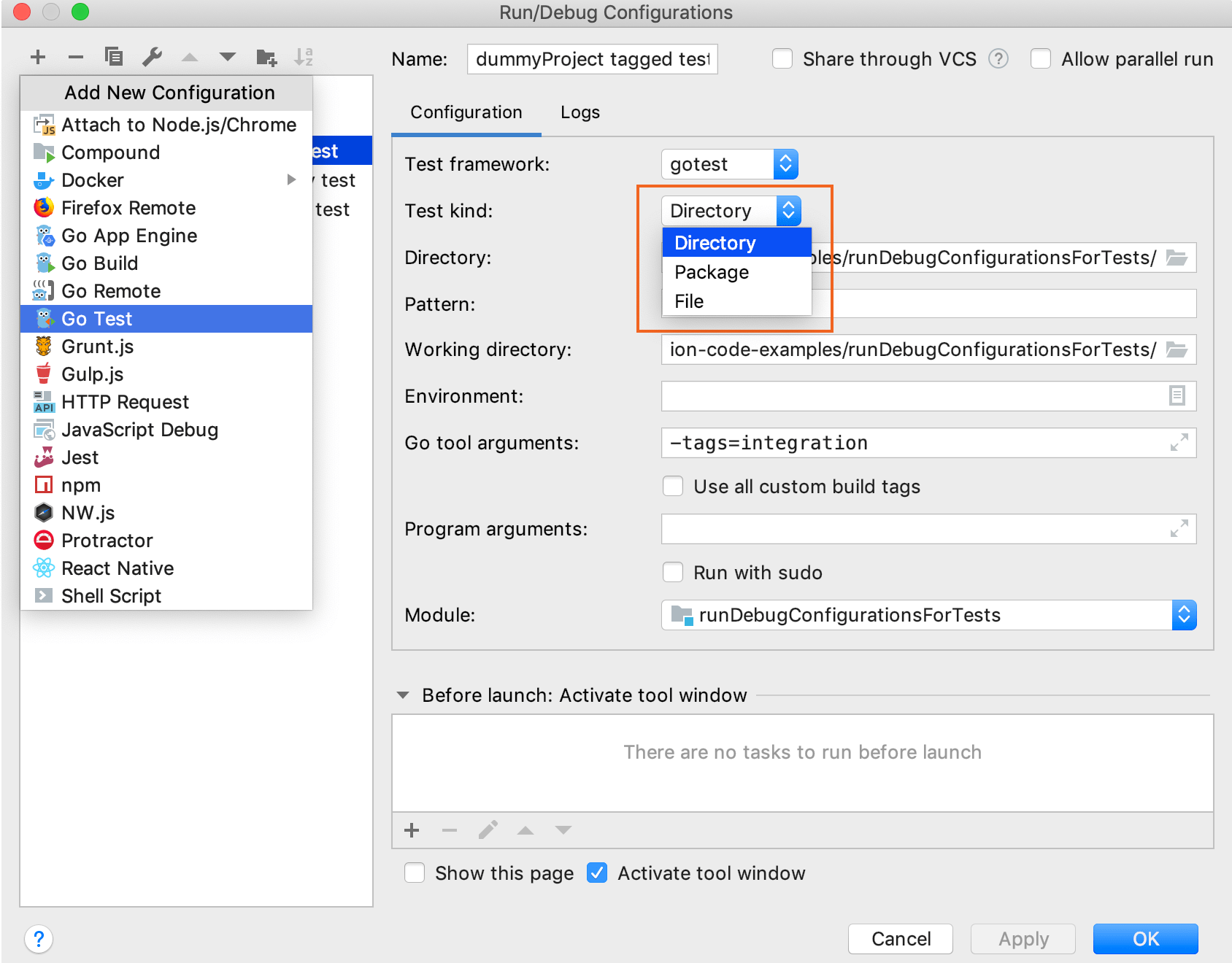This screenshot has width=1232, height=963.
Task: Expand the Docker submenu
Action: point(166,180)
